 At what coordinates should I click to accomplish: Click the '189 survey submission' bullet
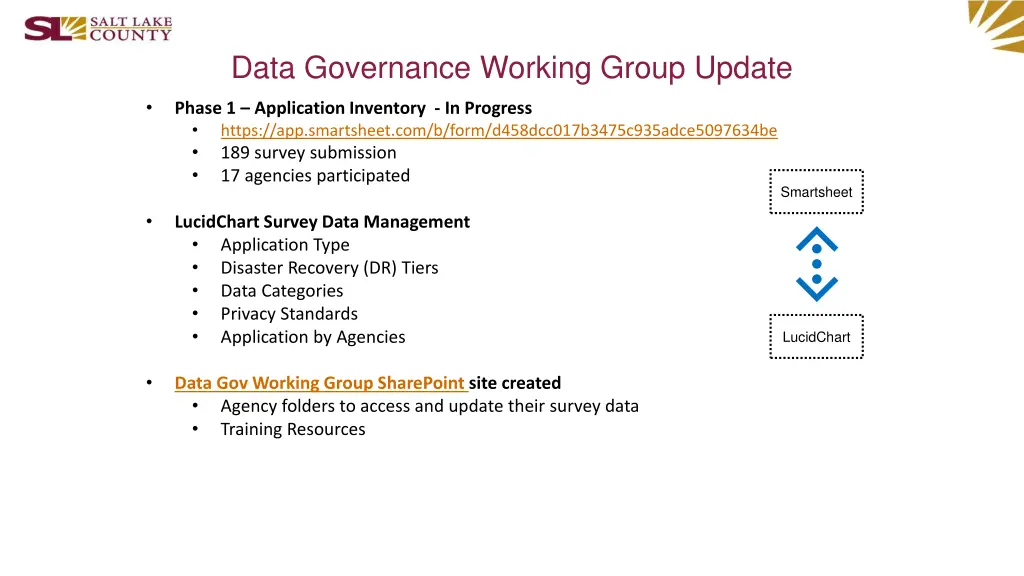(x=308, y=153)
